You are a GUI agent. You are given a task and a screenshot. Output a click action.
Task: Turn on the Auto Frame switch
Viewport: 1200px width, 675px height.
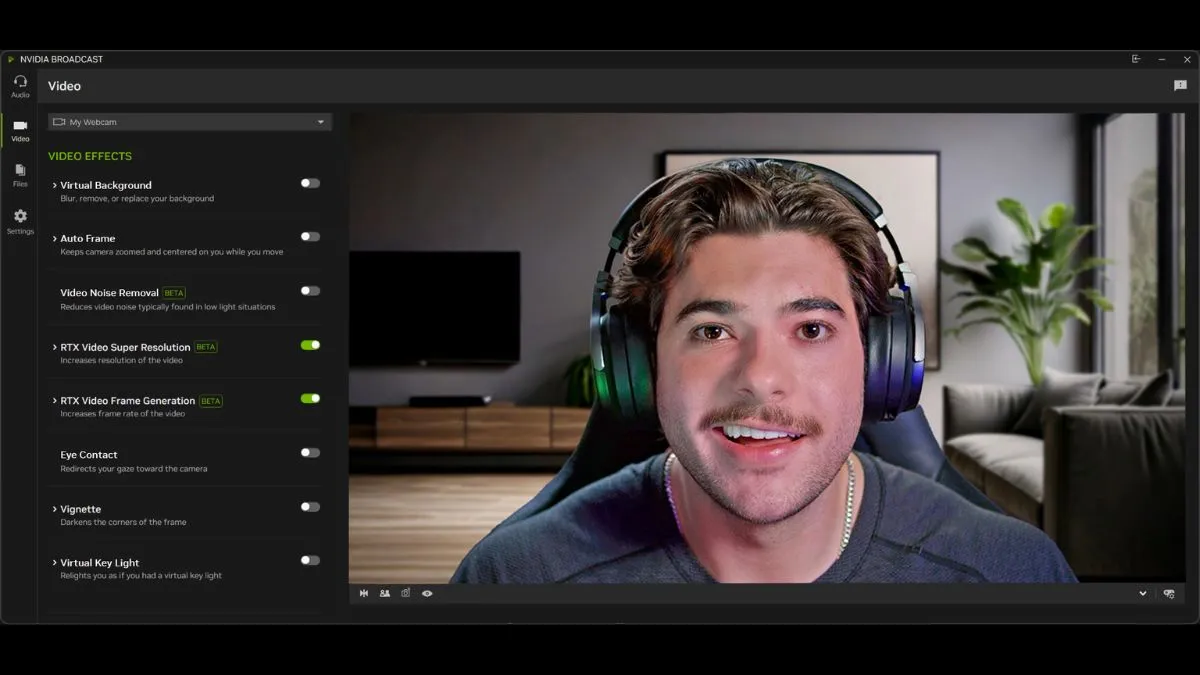310,237
